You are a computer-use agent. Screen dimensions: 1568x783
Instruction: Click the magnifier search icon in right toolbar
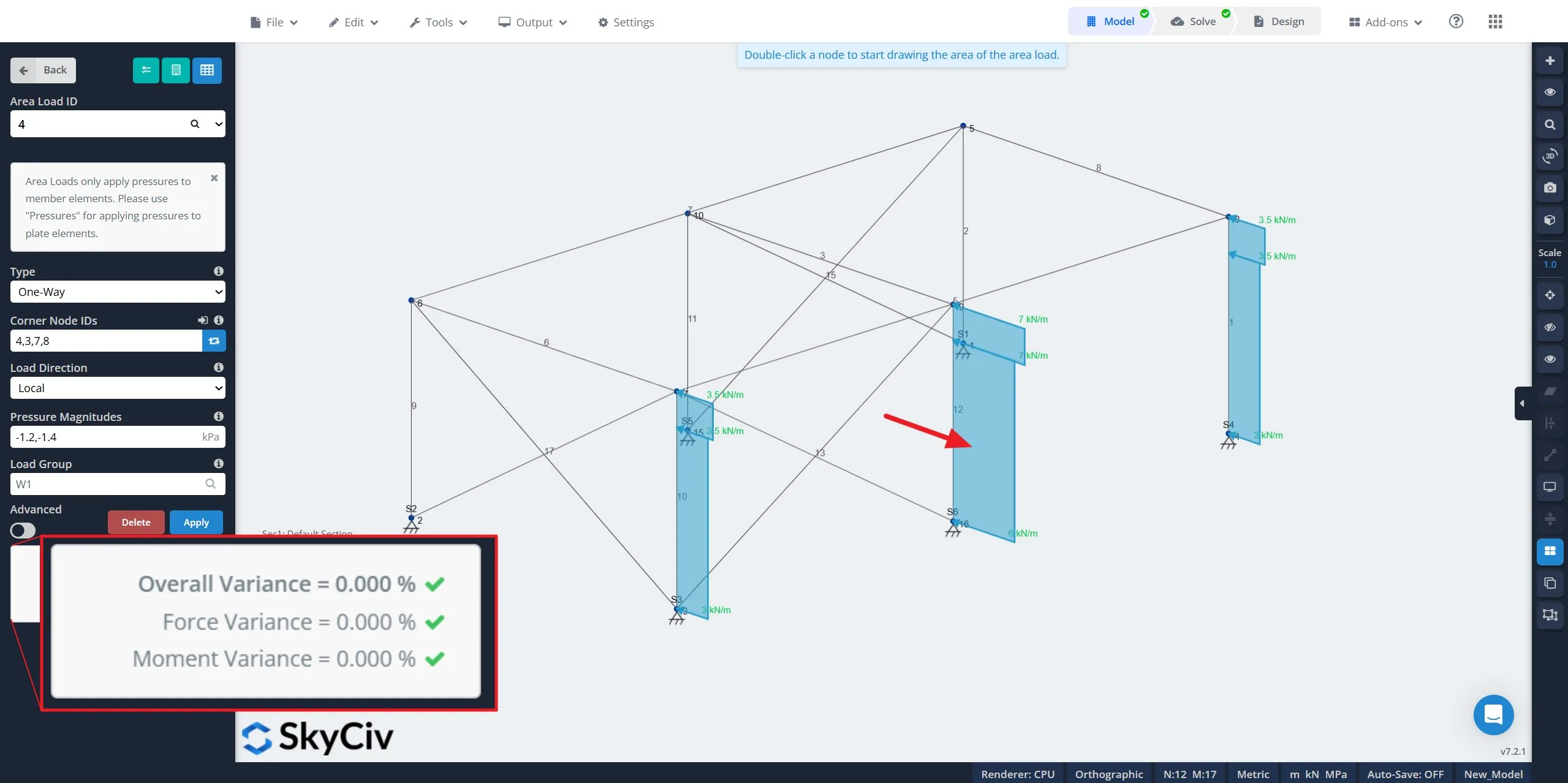(1550, 124)
